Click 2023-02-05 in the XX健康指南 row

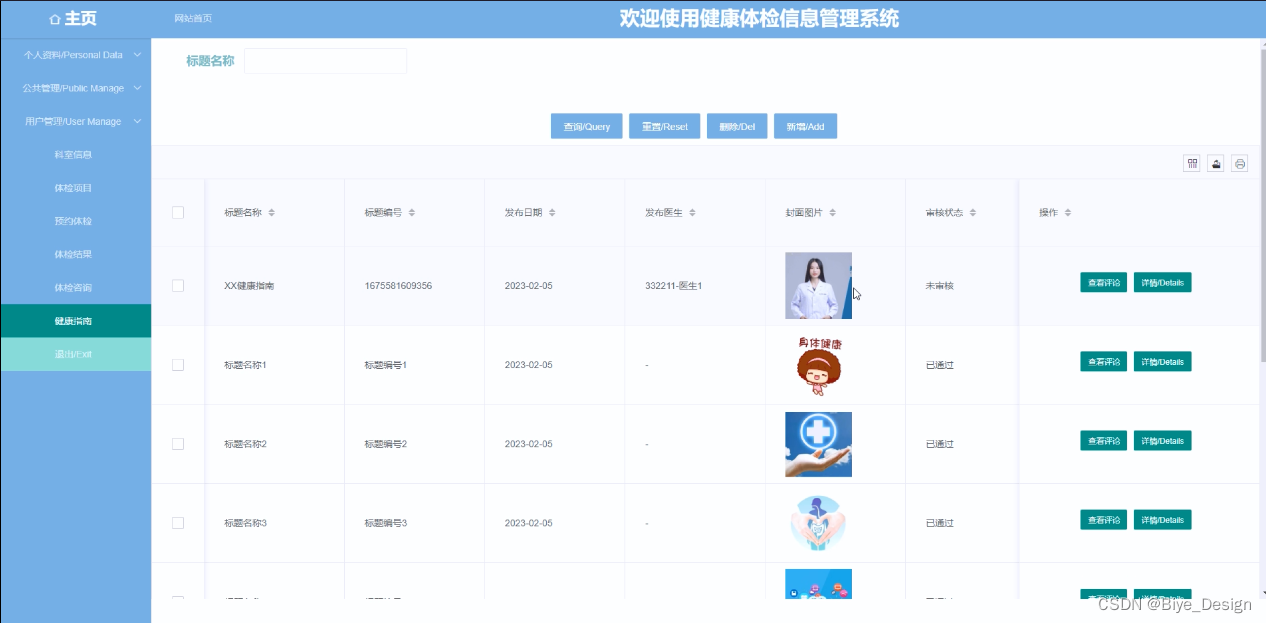coord(529,286)
